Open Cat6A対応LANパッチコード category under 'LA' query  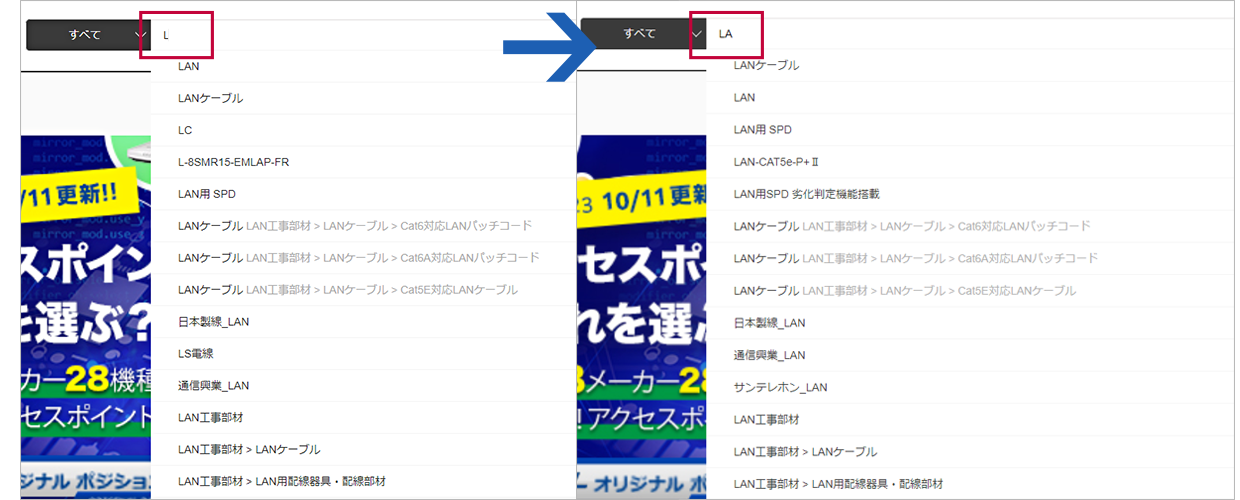(914, 259)
